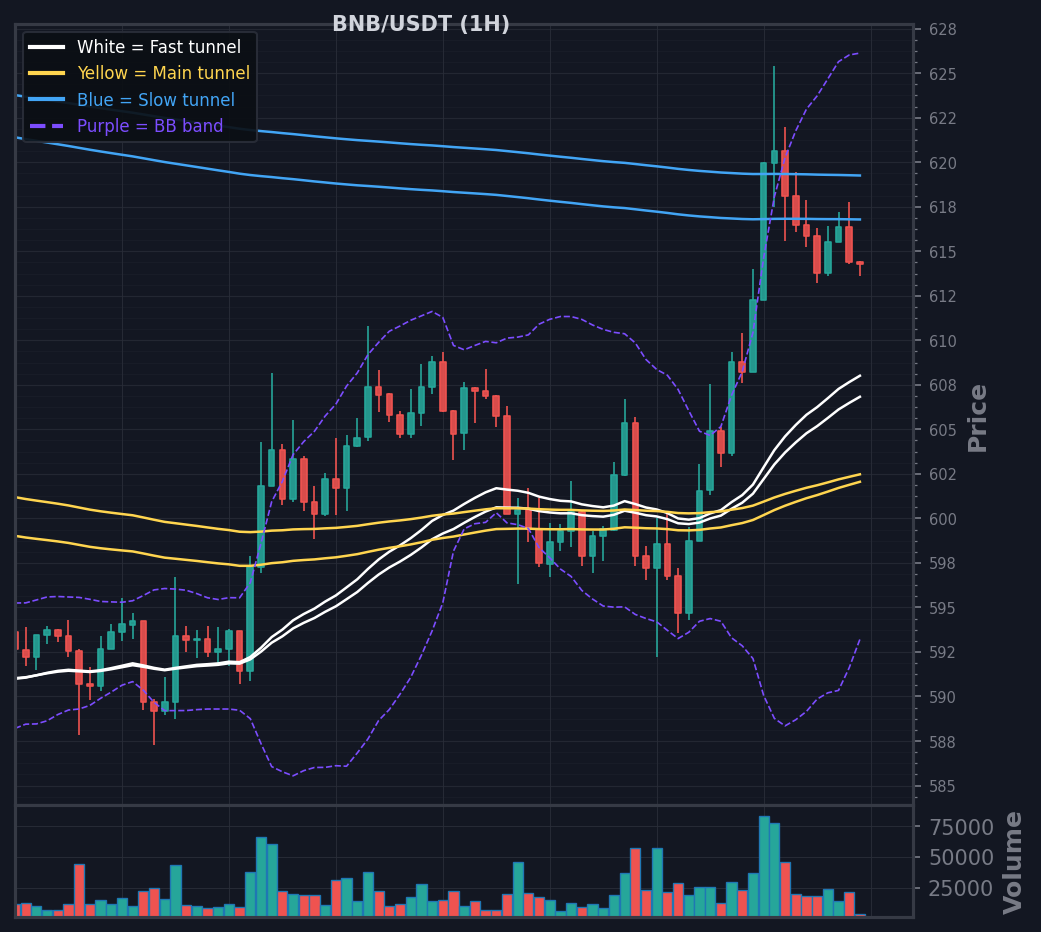
Task: Click the white line sample in the legend
Action: 46,47
